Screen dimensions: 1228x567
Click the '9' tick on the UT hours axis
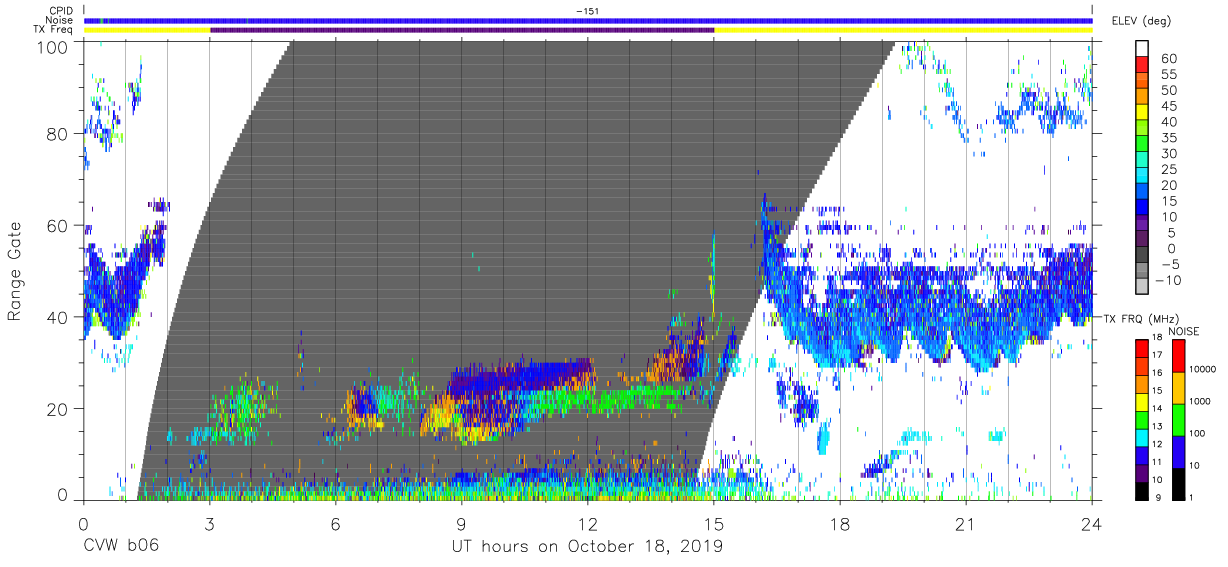click(x=462, y=524)
